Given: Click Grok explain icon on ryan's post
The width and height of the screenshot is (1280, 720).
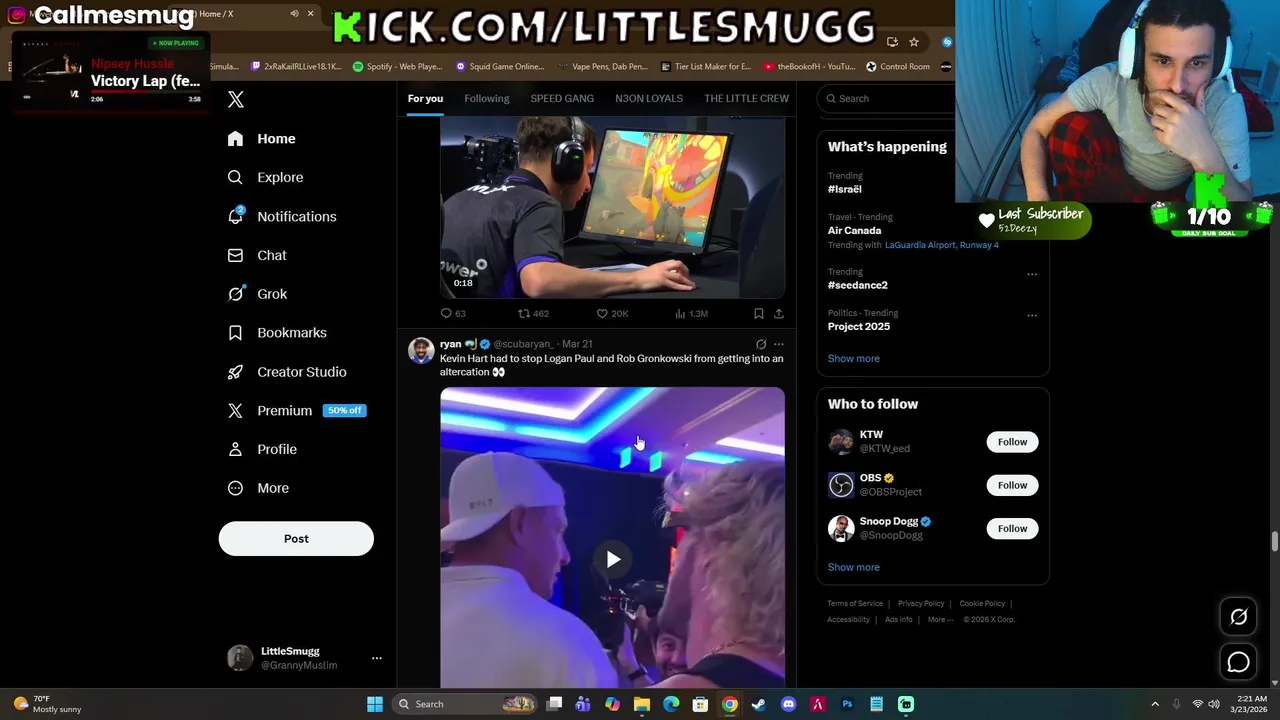Looking at the screenshot, I should (761, 344).
